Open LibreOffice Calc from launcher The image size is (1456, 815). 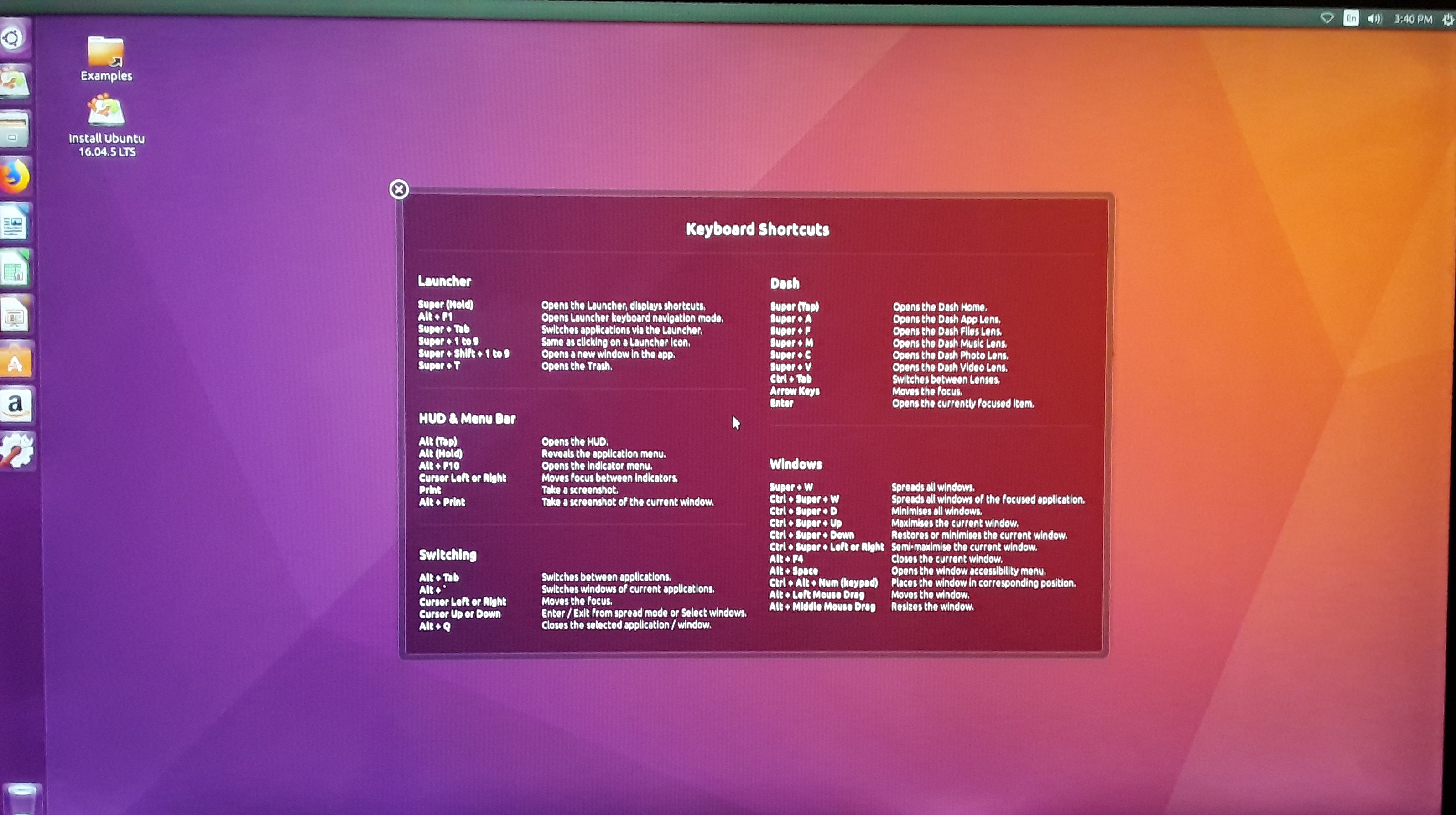[15, 269]
